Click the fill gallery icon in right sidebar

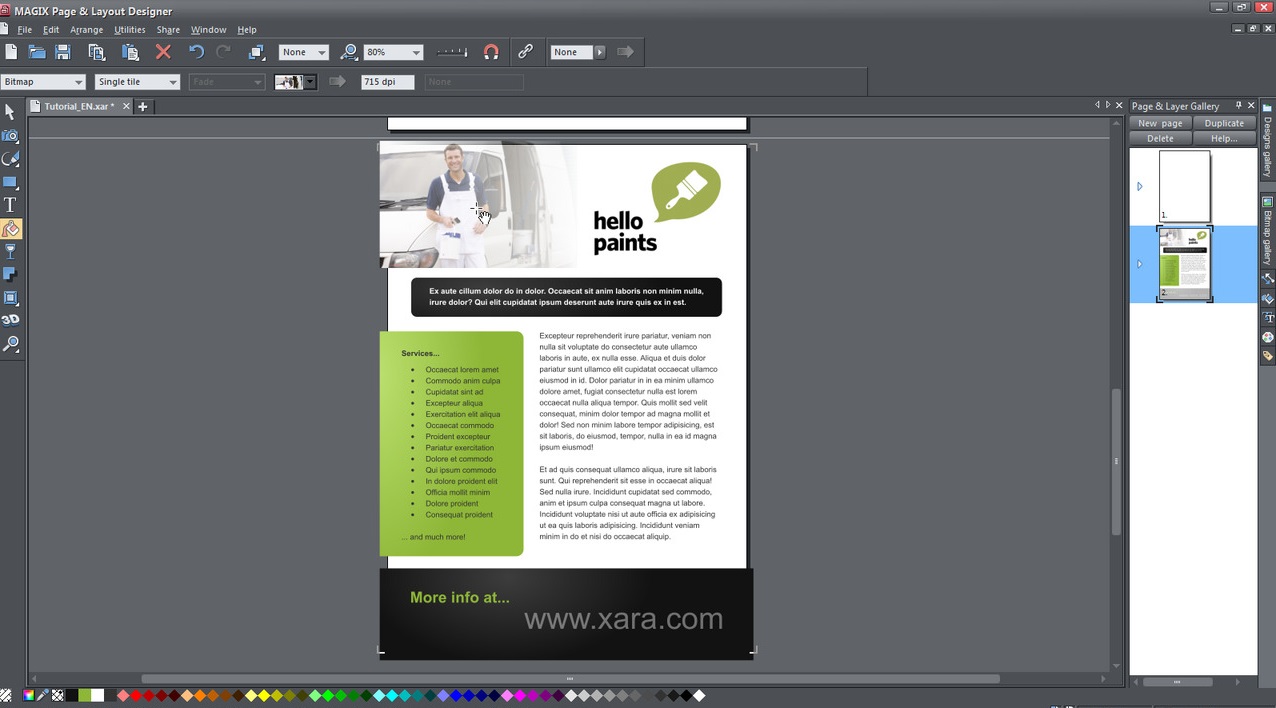click(x=1267, y=298)
